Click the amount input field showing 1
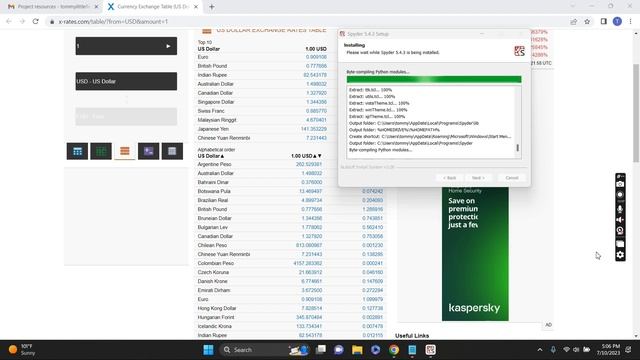The image size is (640, 360). [x=126, y=46]
